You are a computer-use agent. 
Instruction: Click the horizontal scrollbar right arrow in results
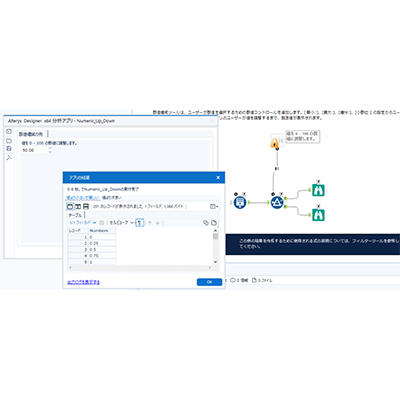click(x=210, y=267)
